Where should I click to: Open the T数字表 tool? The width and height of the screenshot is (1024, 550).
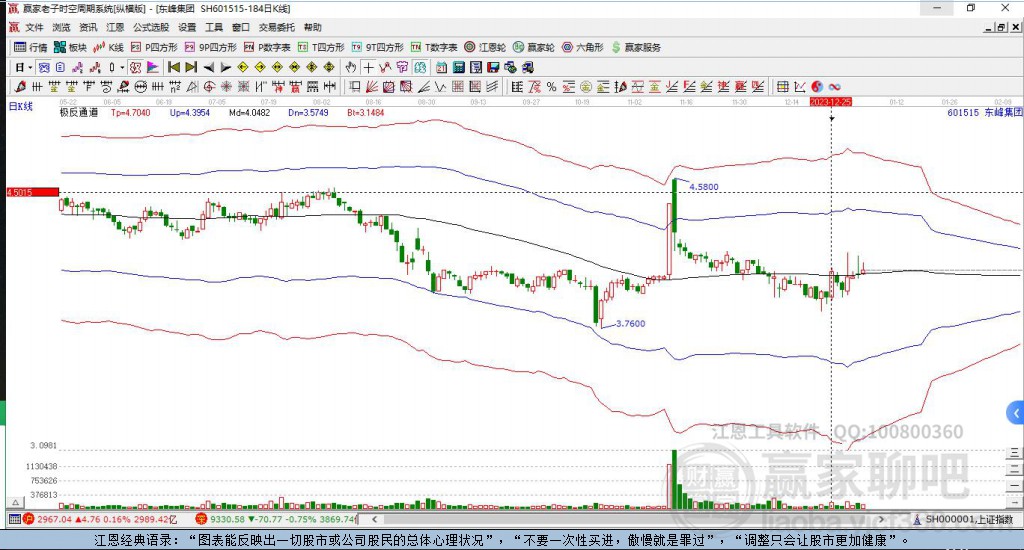point(434,47)
